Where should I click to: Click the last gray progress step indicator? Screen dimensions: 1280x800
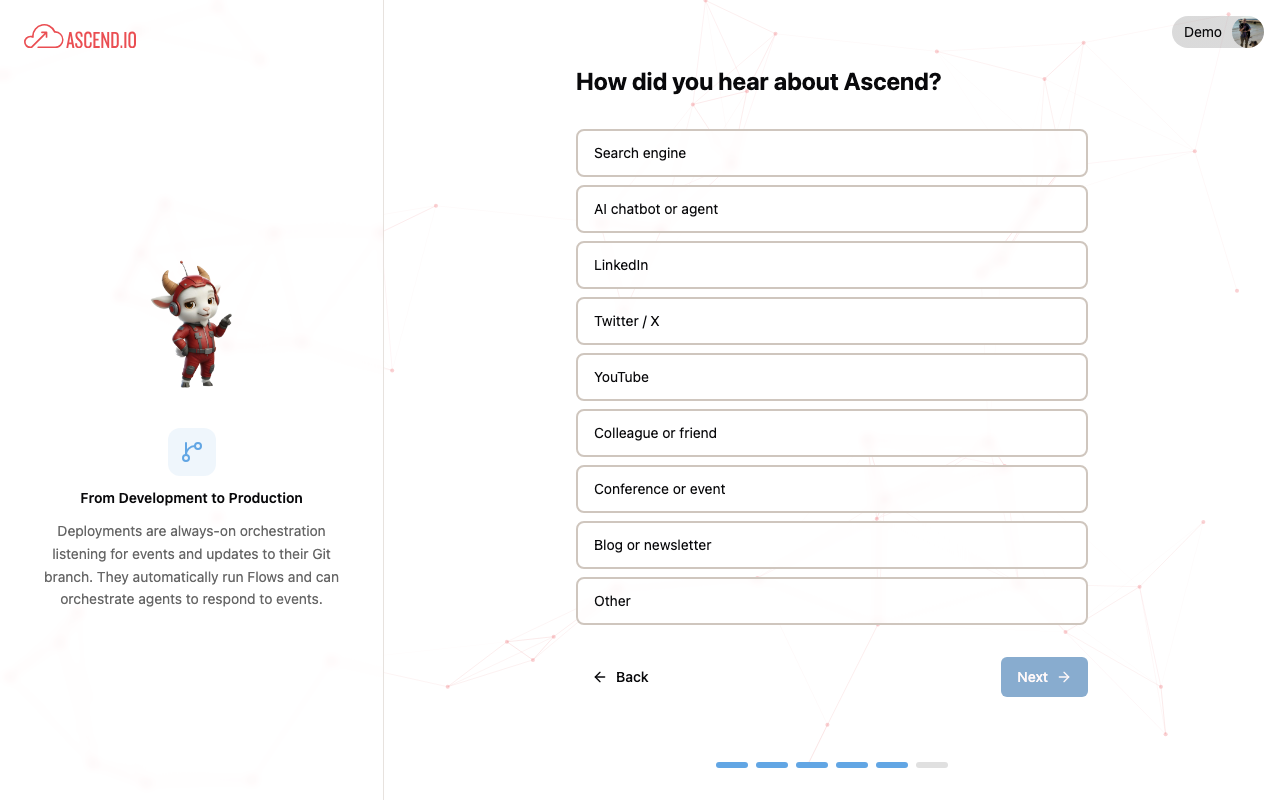(932, 764)
